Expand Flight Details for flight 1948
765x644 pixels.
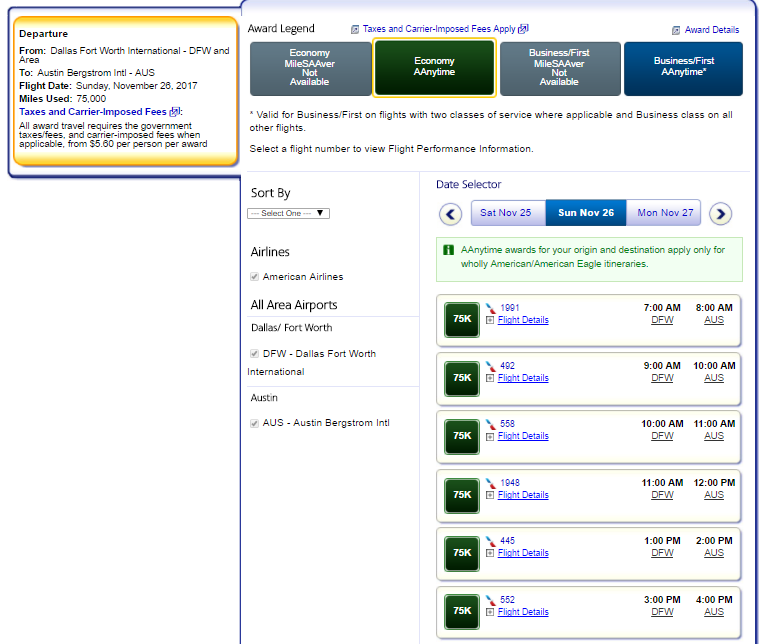522,495
